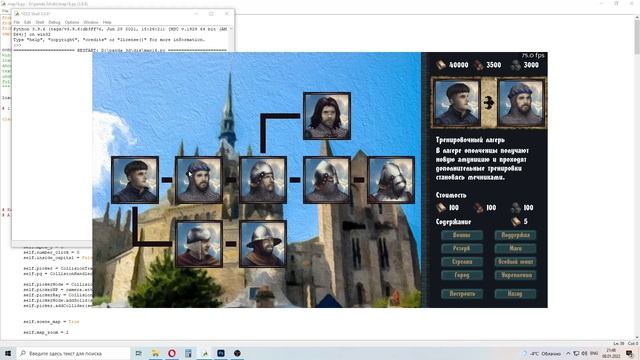
Task: Click the Назад button
Action: tap(515, 293)
